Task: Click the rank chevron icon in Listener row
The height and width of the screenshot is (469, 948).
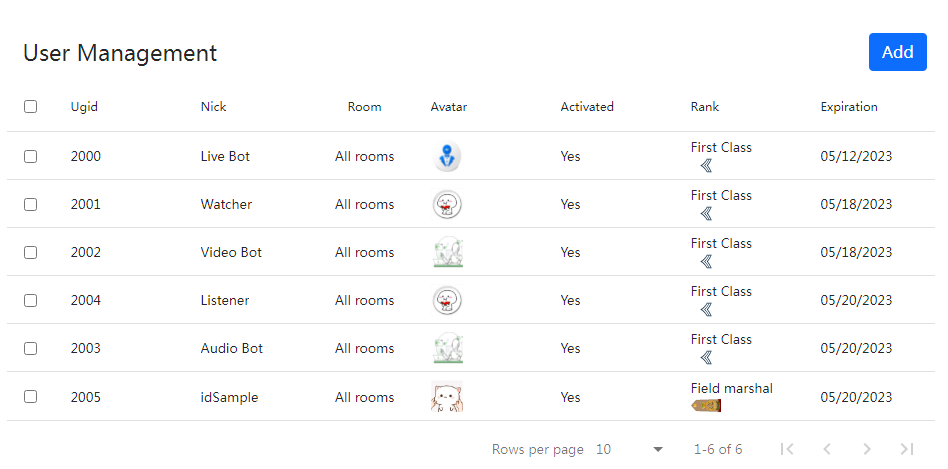Action: tap(706, 309)
